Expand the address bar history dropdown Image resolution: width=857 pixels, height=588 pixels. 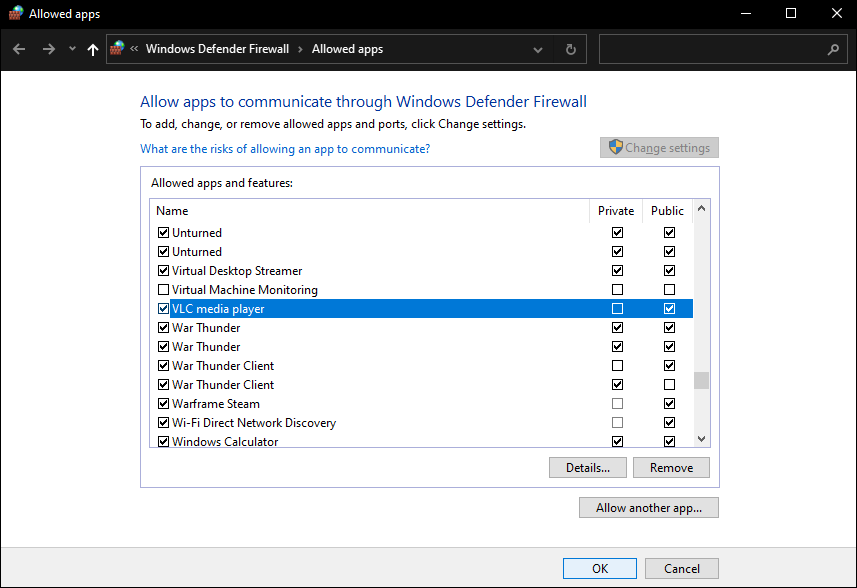[538, 49]
